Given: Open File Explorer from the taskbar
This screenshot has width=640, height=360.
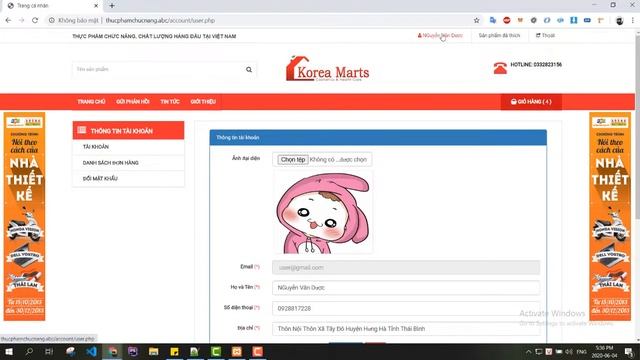Looking at the screenshot, I should click(153, 352).
